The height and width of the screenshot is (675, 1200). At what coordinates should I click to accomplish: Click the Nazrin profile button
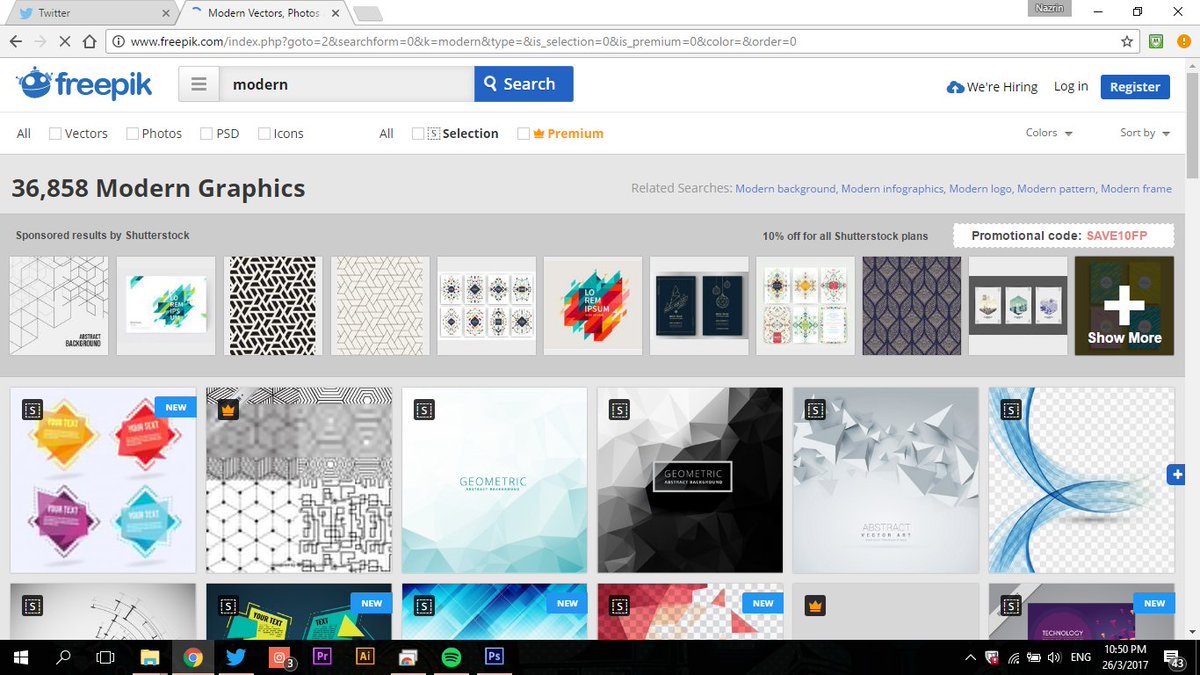[1049, 10]
